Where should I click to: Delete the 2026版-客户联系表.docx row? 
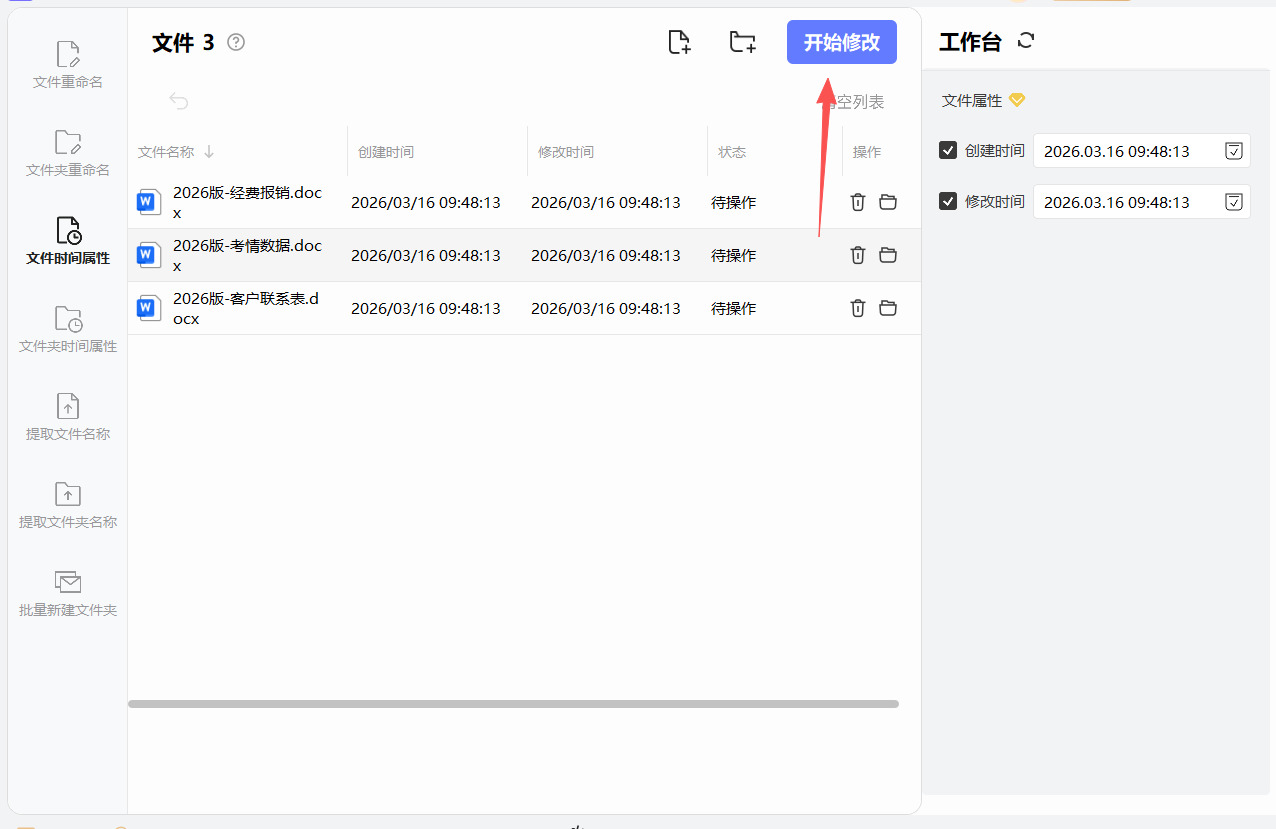tap(858, 308)
